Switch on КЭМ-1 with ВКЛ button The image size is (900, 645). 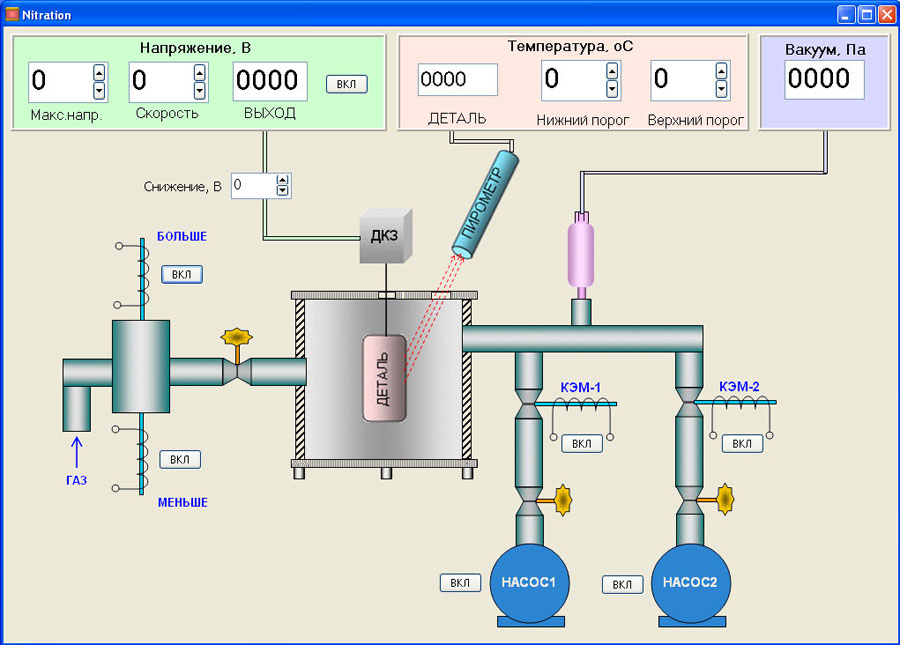(x=582, y=443)
